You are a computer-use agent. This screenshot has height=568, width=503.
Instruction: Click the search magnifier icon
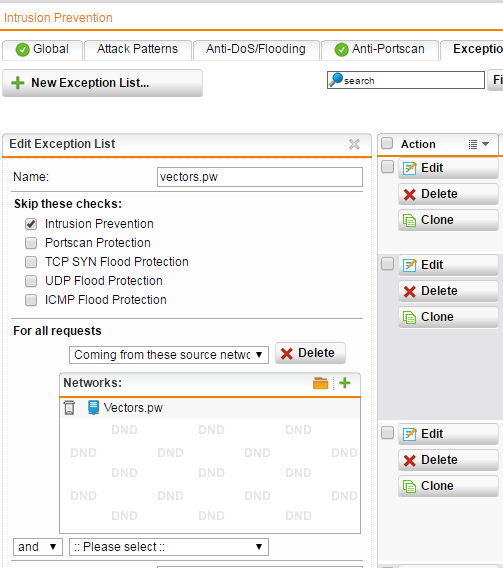pyautogui.click(x=336, y=80)
